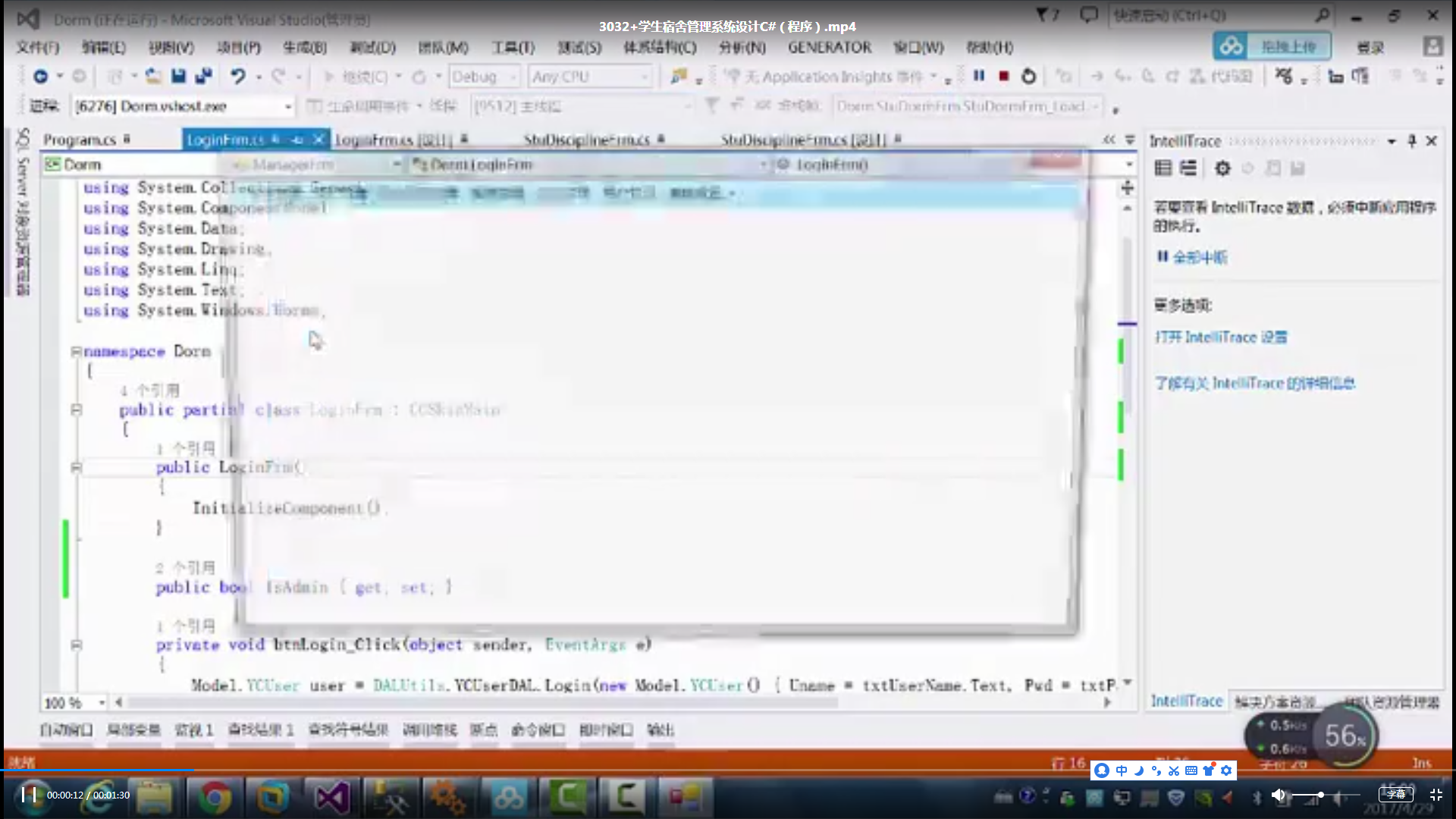Click the 继续(C) continue button
The width and height of the screenshot is (1456, 819).
(356, 77)
